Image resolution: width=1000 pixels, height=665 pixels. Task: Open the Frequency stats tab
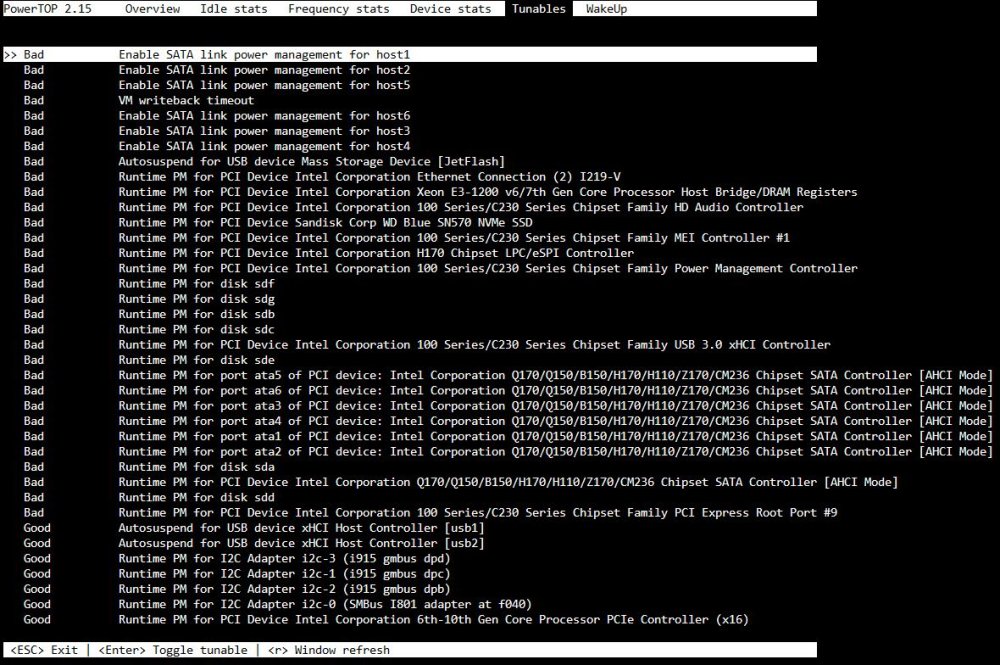point(338,9)
